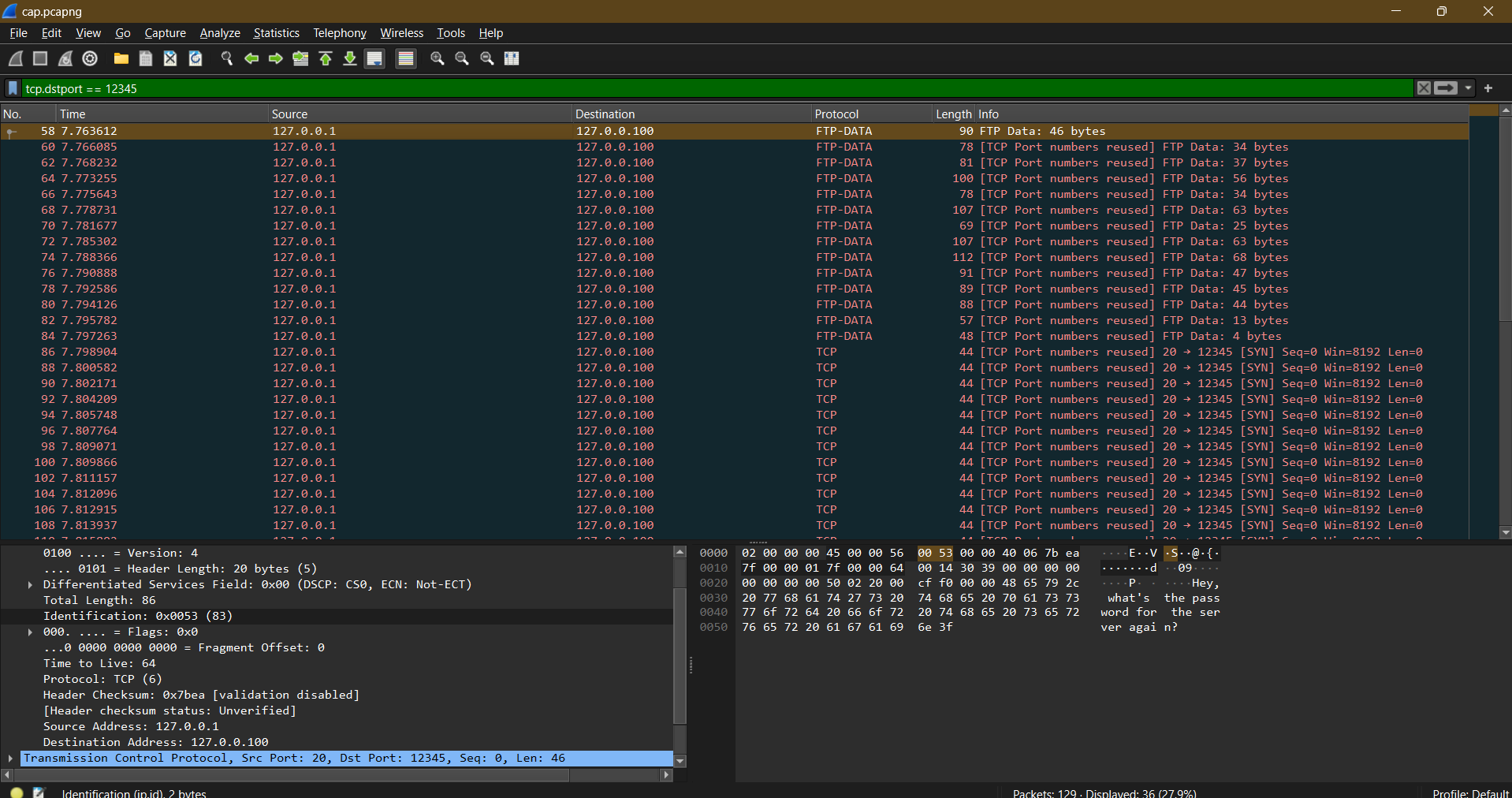This screenshot has width=1512, height=798.
Task: Expand the Flags: 0x0 tree item
Action: (30, 632)
